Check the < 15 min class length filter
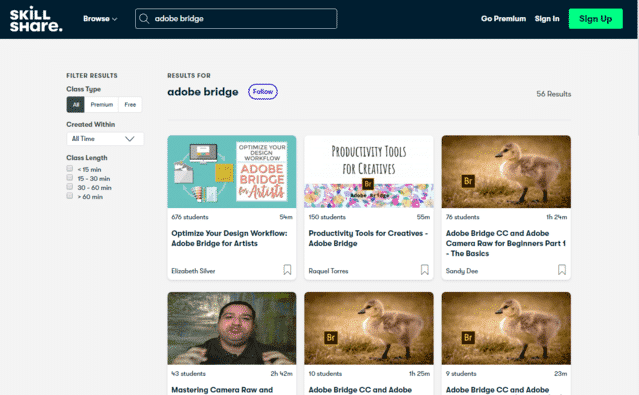The image size is (639, 395). coord(70,169)
